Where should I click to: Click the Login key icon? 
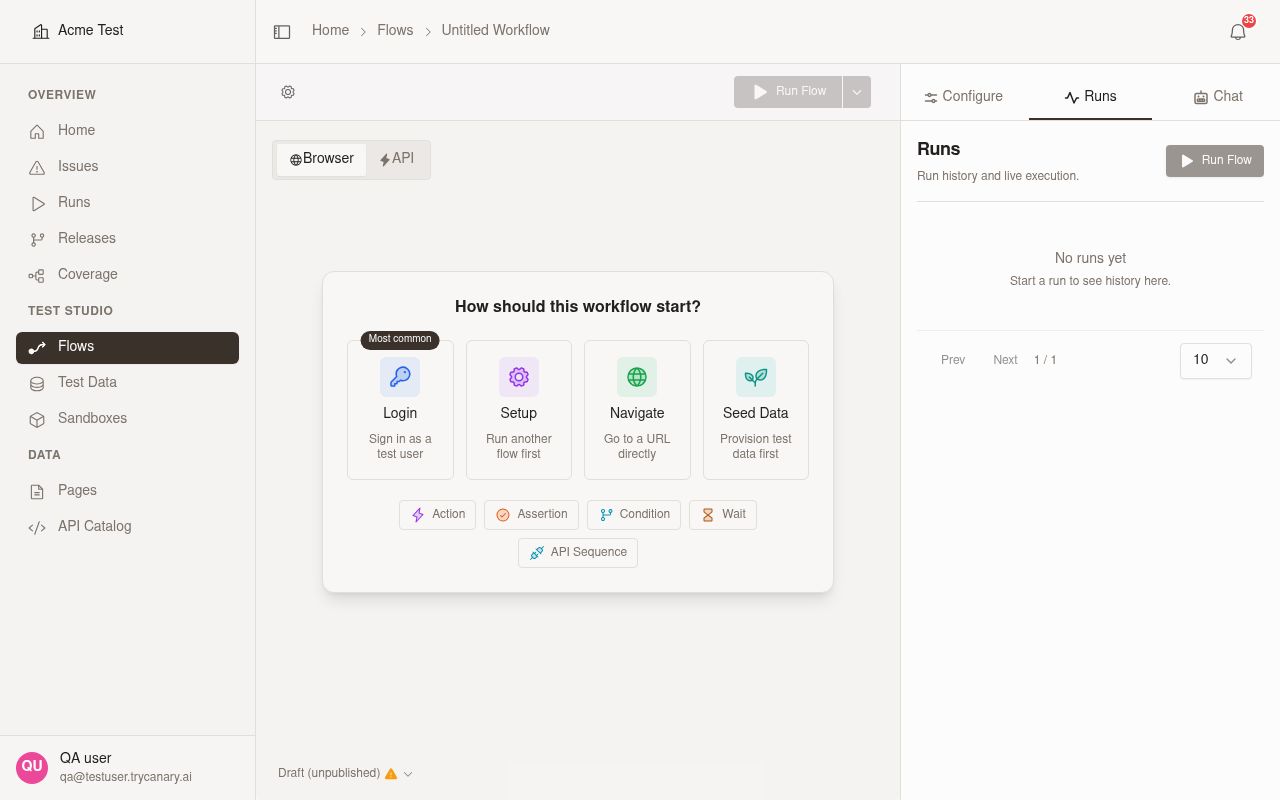(400, 377)
